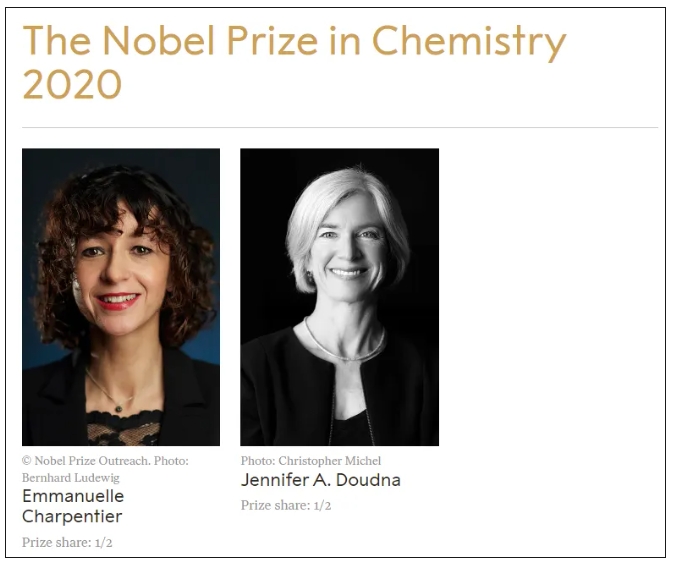675x565 pixels.
Task: Click the "Photo: Christopher Michel" credit line
Action: tap(310, 461)
